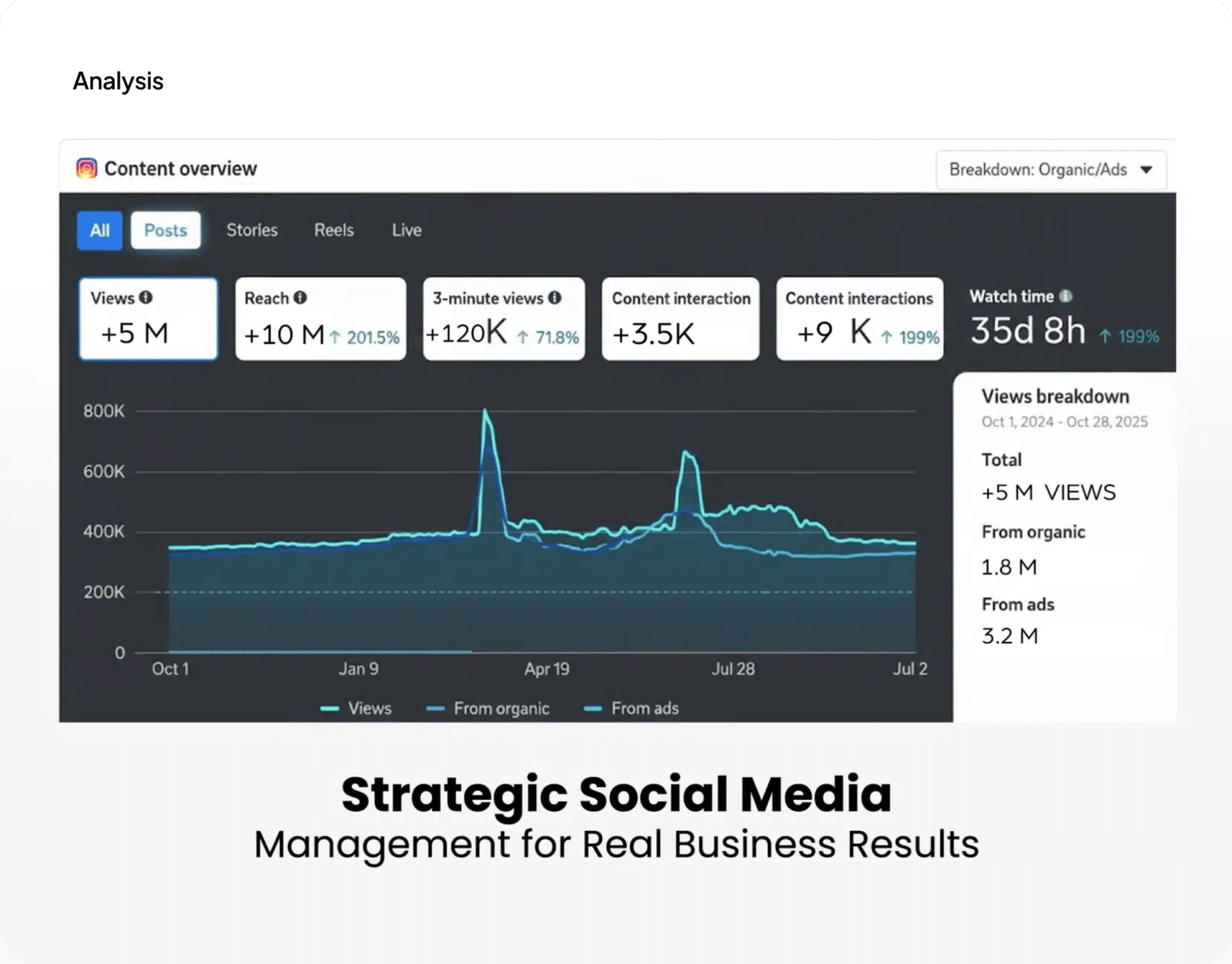
Task: Click the Strategic Social Media headline
Action: pos(616,795)
